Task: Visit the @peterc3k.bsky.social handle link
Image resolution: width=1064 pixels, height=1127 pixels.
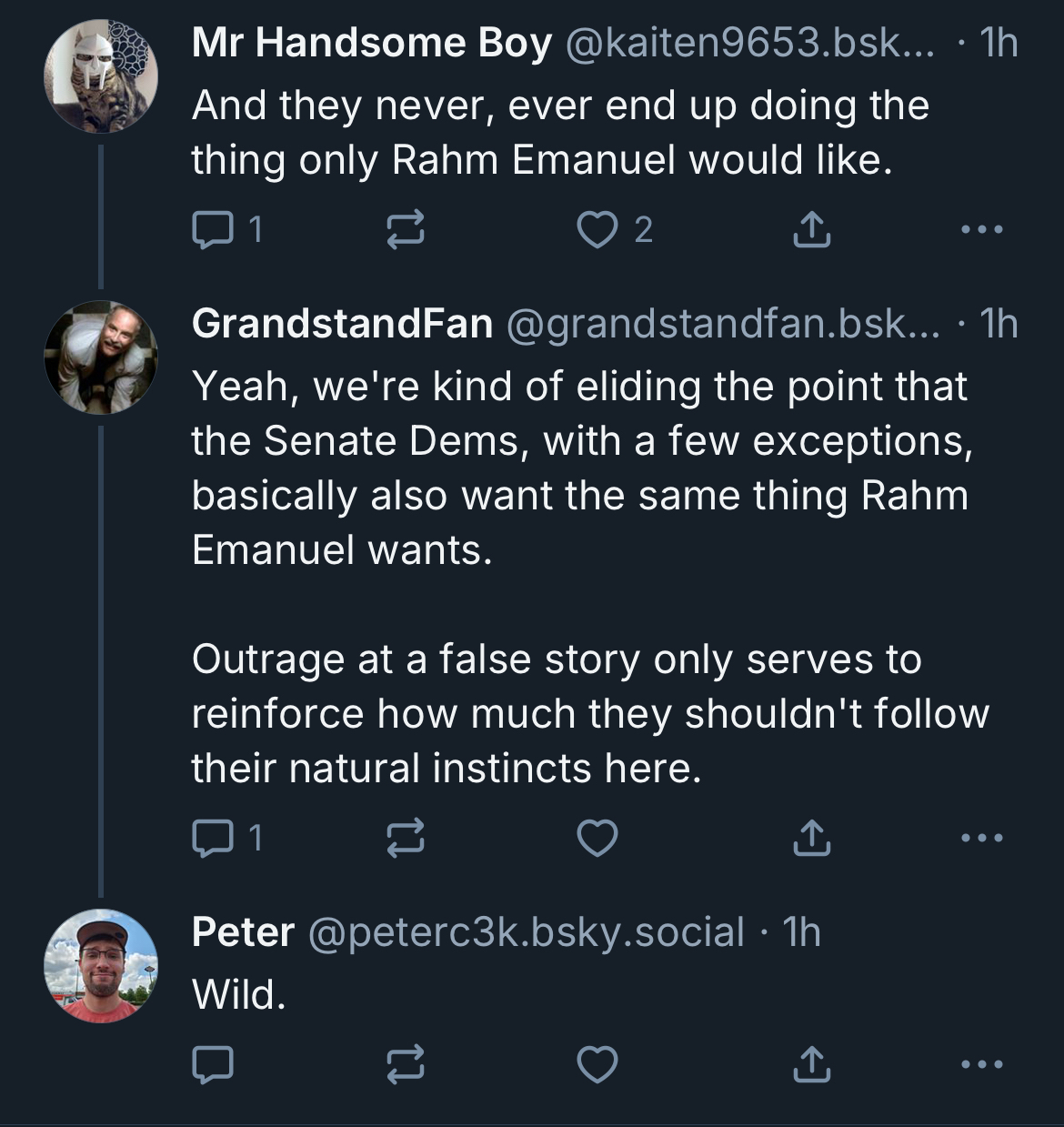Action: click(527, 932)
